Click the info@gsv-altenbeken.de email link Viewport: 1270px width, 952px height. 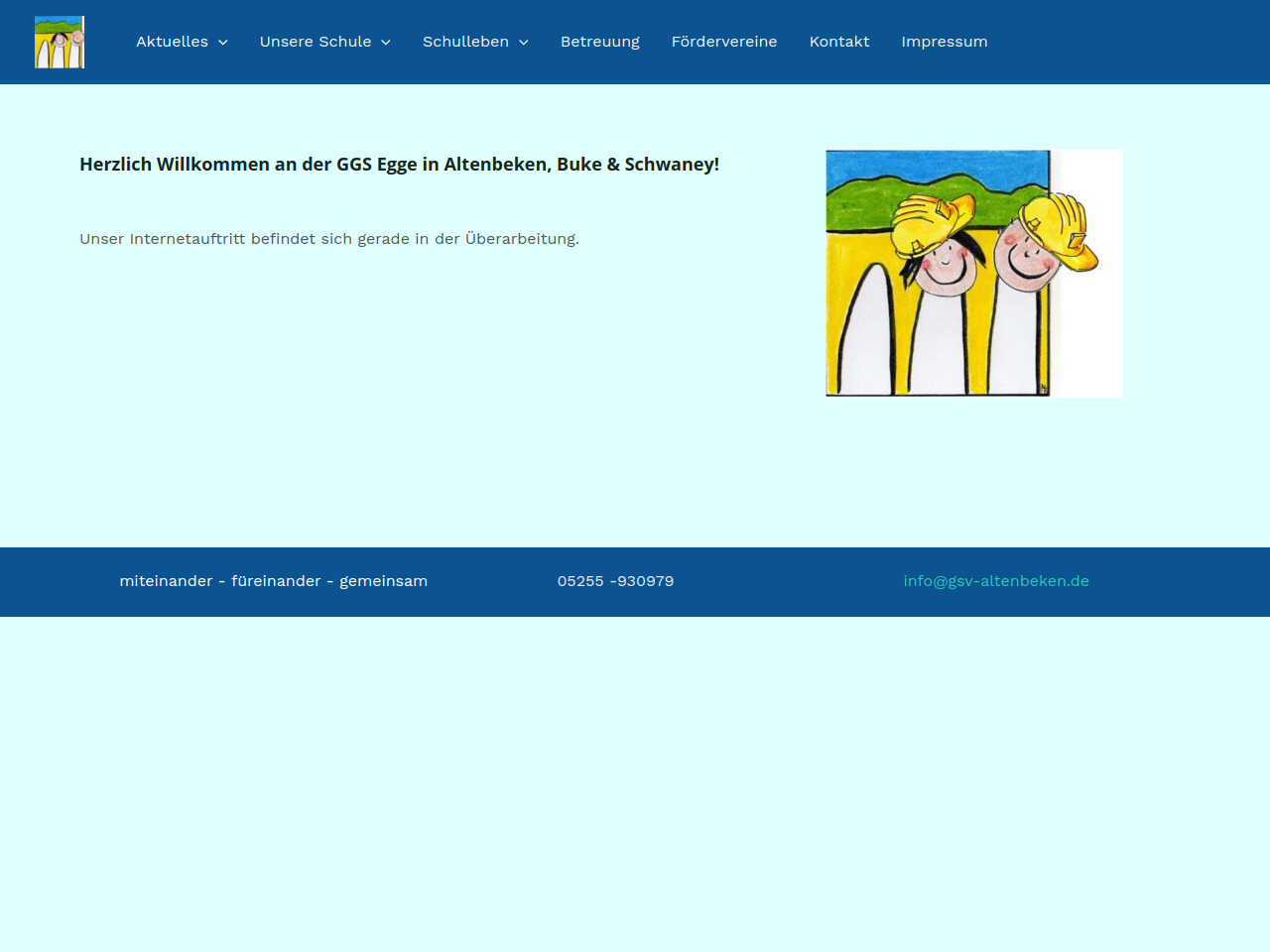995,581
